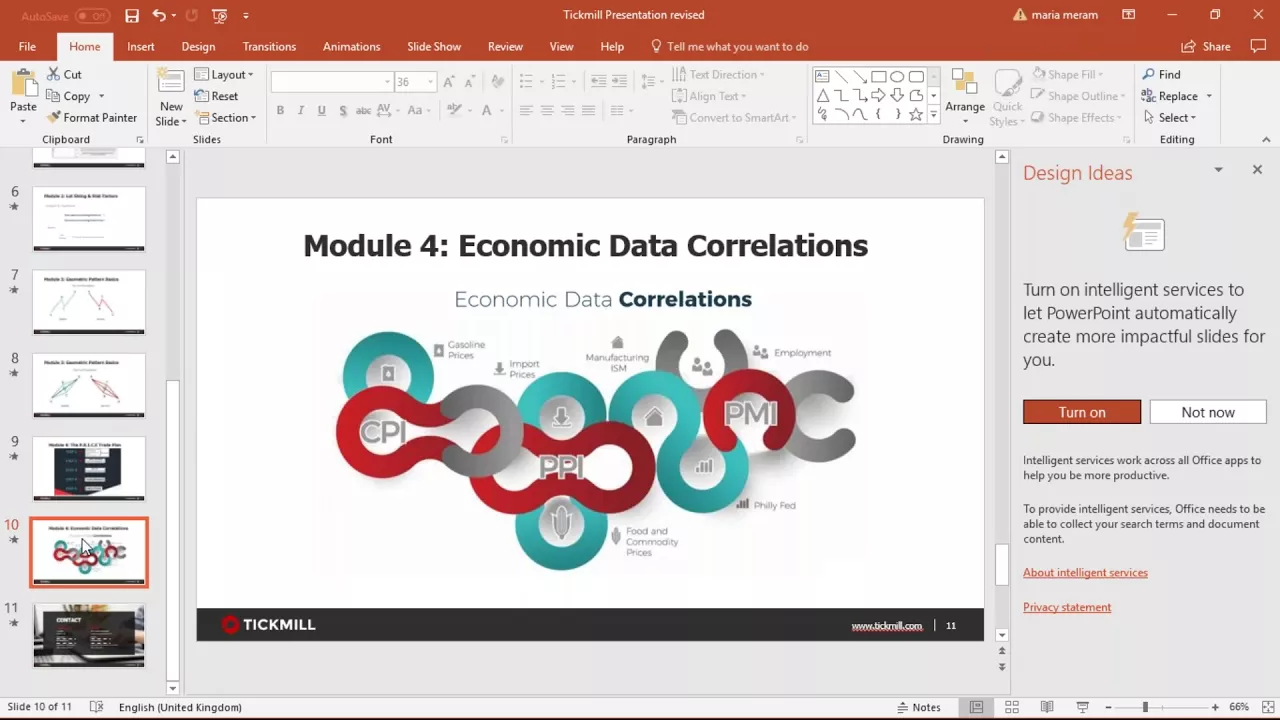Screen dimensions: 1280x720
Task: Click the Numbering list icon
Action: (559, 82)
